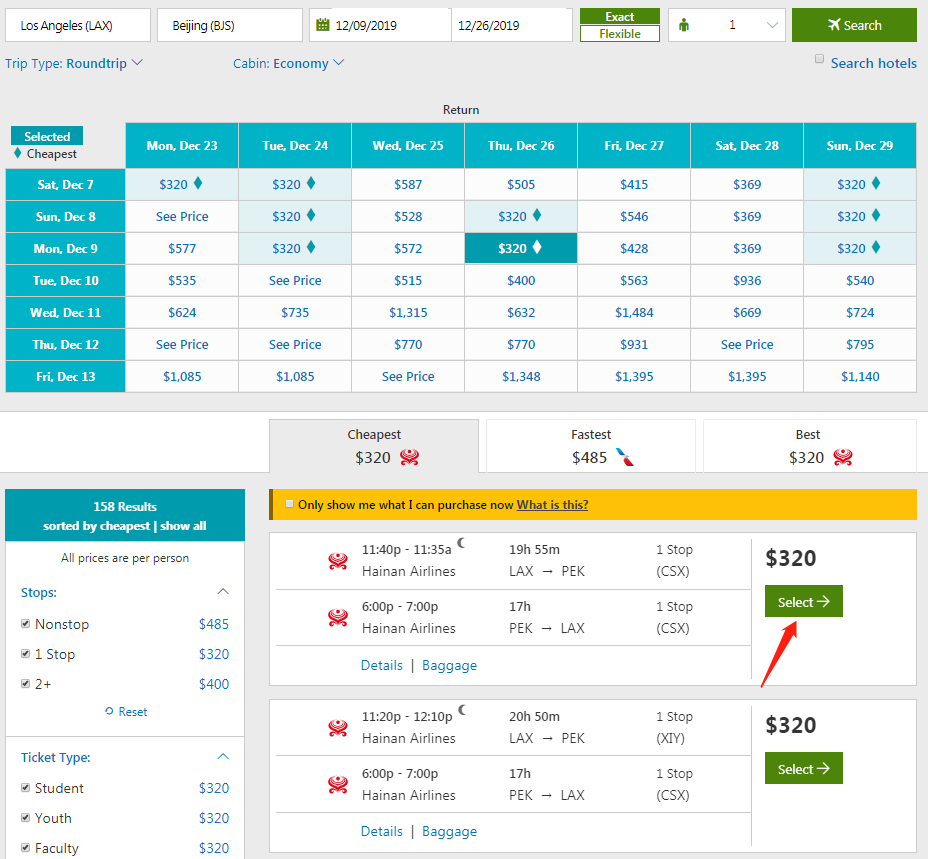
Task: Click the American Airlines logo in Fastest tab
Action: (x=625, y=457)
